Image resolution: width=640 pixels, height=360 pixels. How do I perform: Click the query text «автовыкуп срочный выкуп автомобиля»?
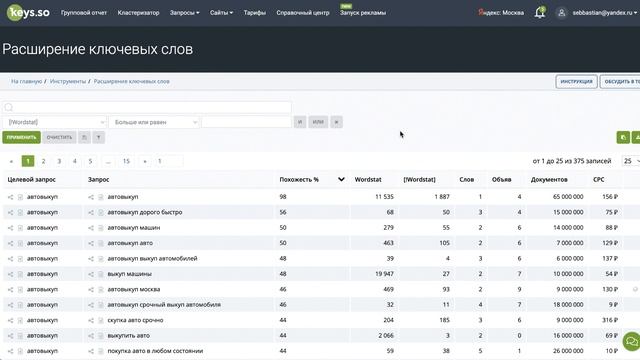click(164, 305)
